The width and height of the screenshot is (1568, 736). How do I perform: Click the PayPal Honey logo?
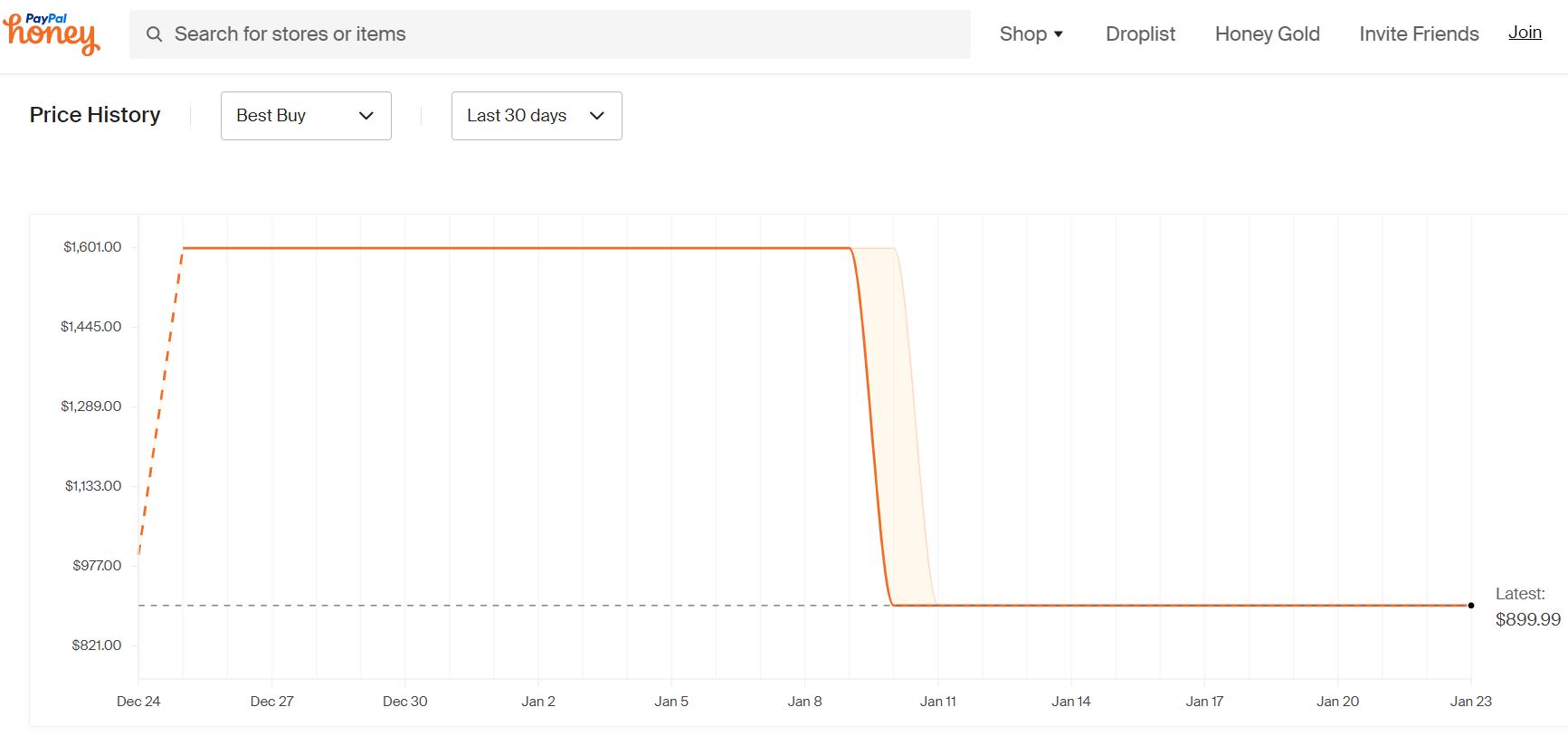52,34
